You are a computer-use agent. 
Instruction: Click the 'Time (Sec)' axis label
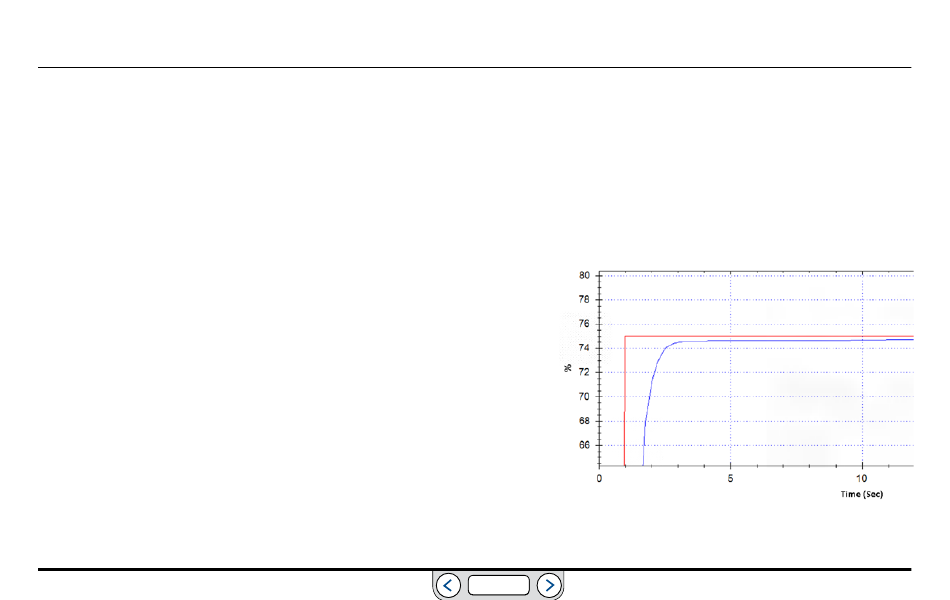(862, 494)
